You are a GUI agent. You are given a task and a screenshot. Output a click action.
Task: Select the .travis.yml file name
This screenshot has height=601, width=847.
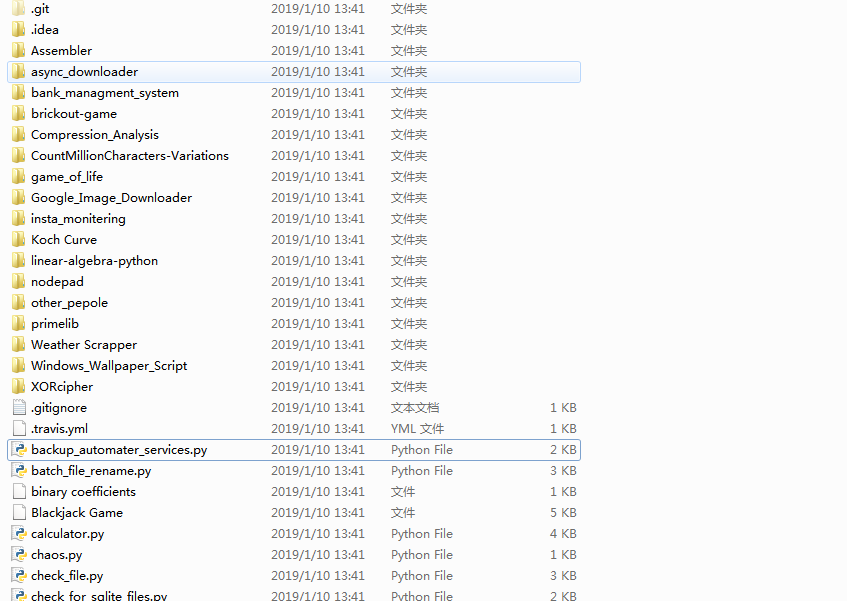[x=59, y=429]
